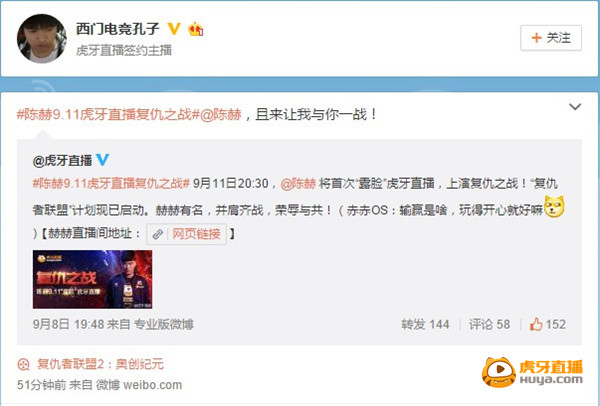Click the username 西门电竞孔子
The width and height of the screenshot is (600, 406).
(x=117, y=29)
